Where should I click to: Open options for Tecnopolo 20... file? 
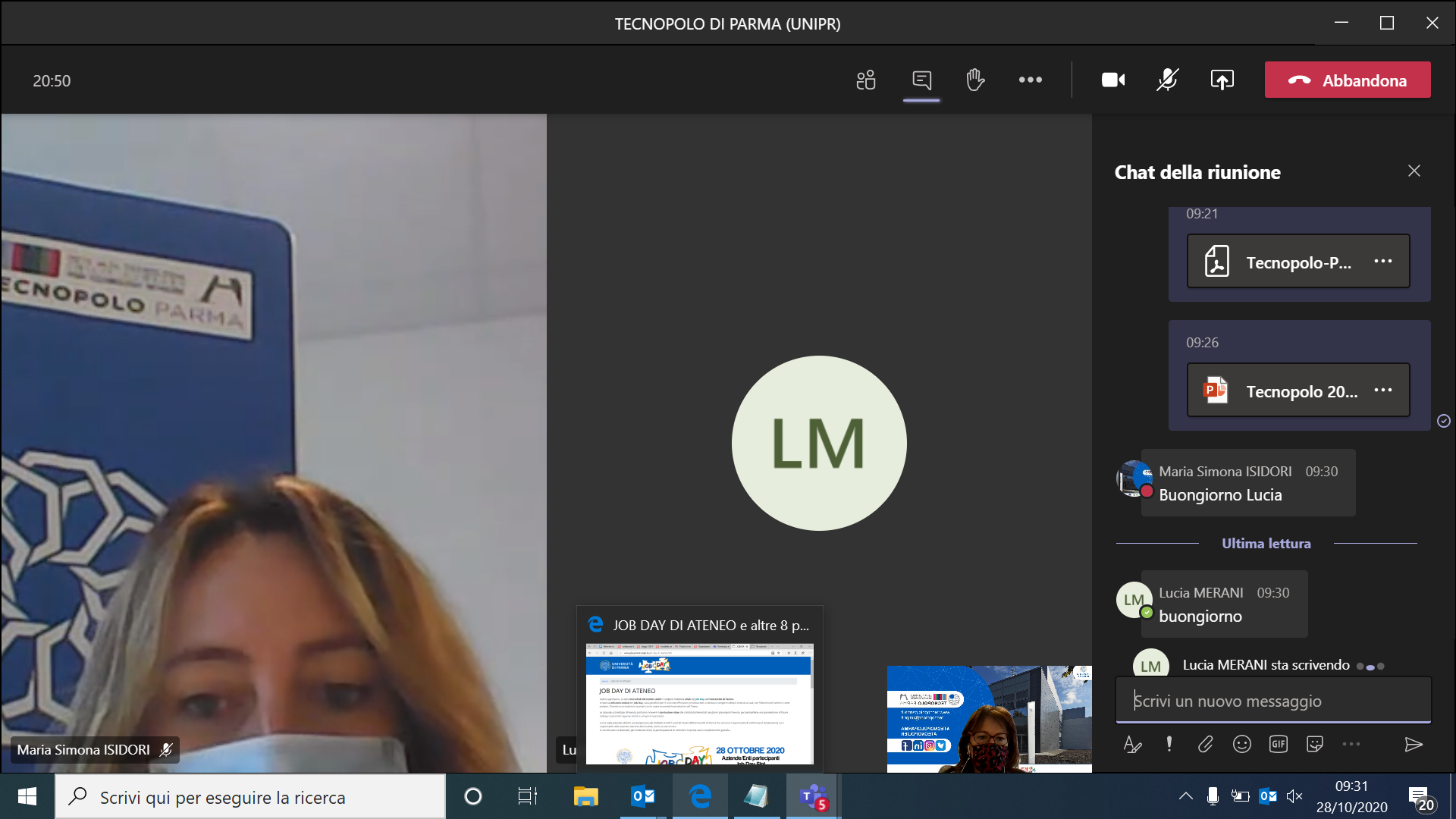click(1383, 391)
